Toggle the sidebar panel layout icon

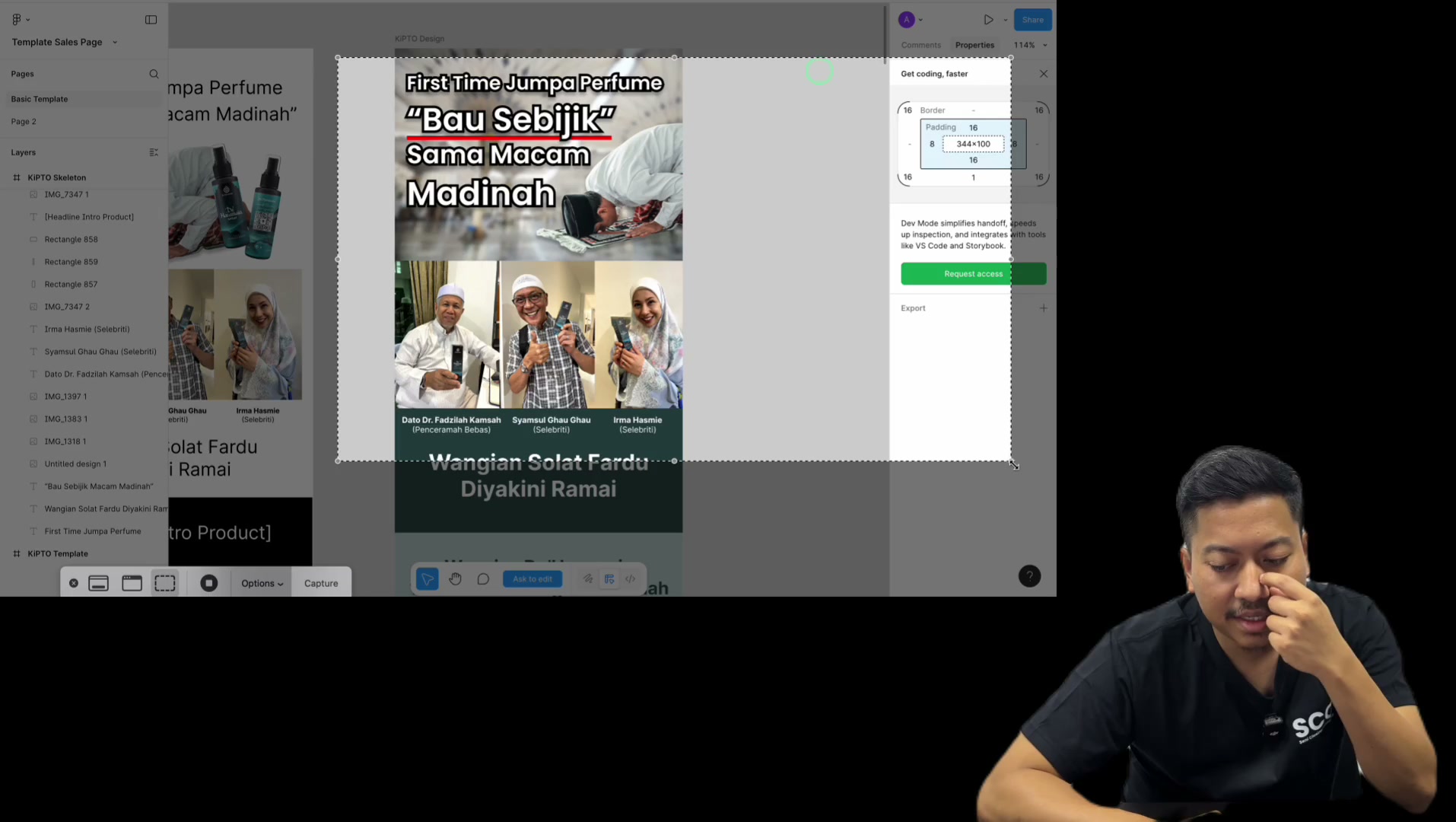[x=151, y=20]
